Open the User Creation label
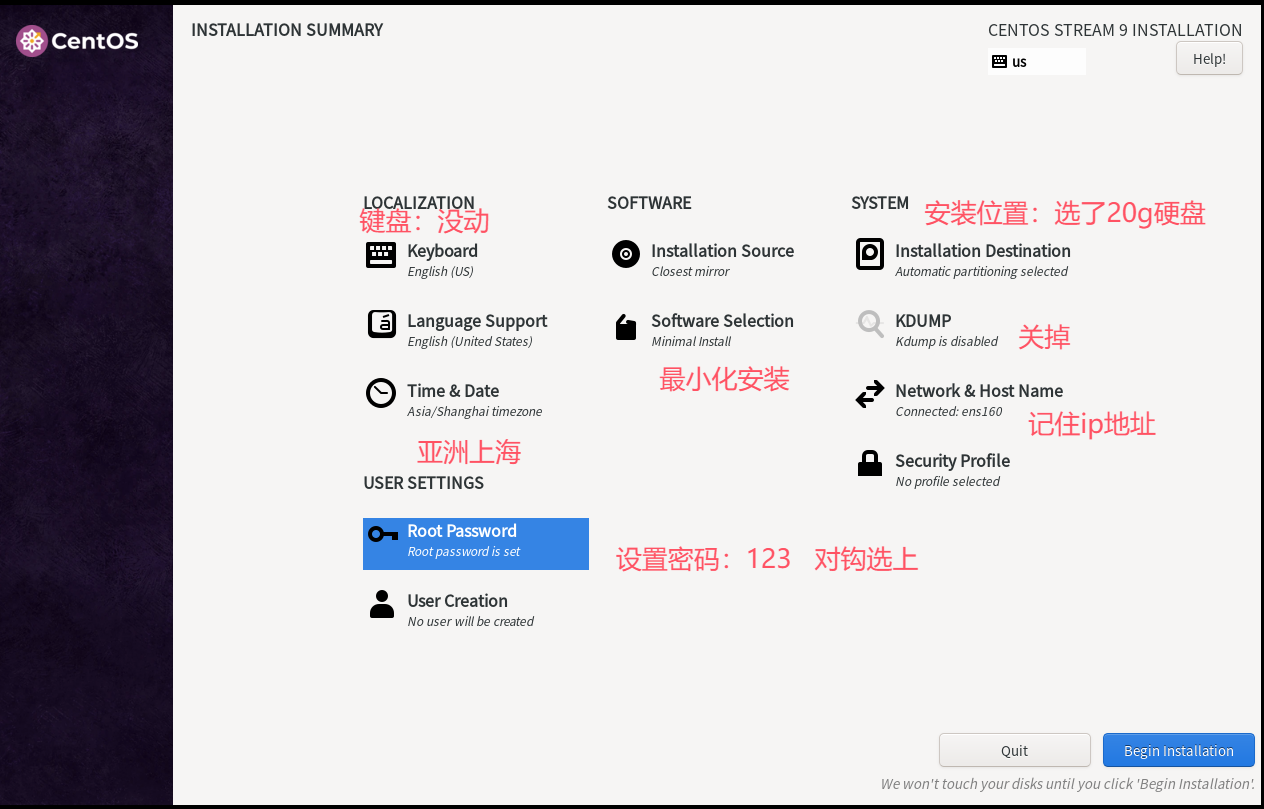Screen dimensions: 1264x809 (457, 601)
